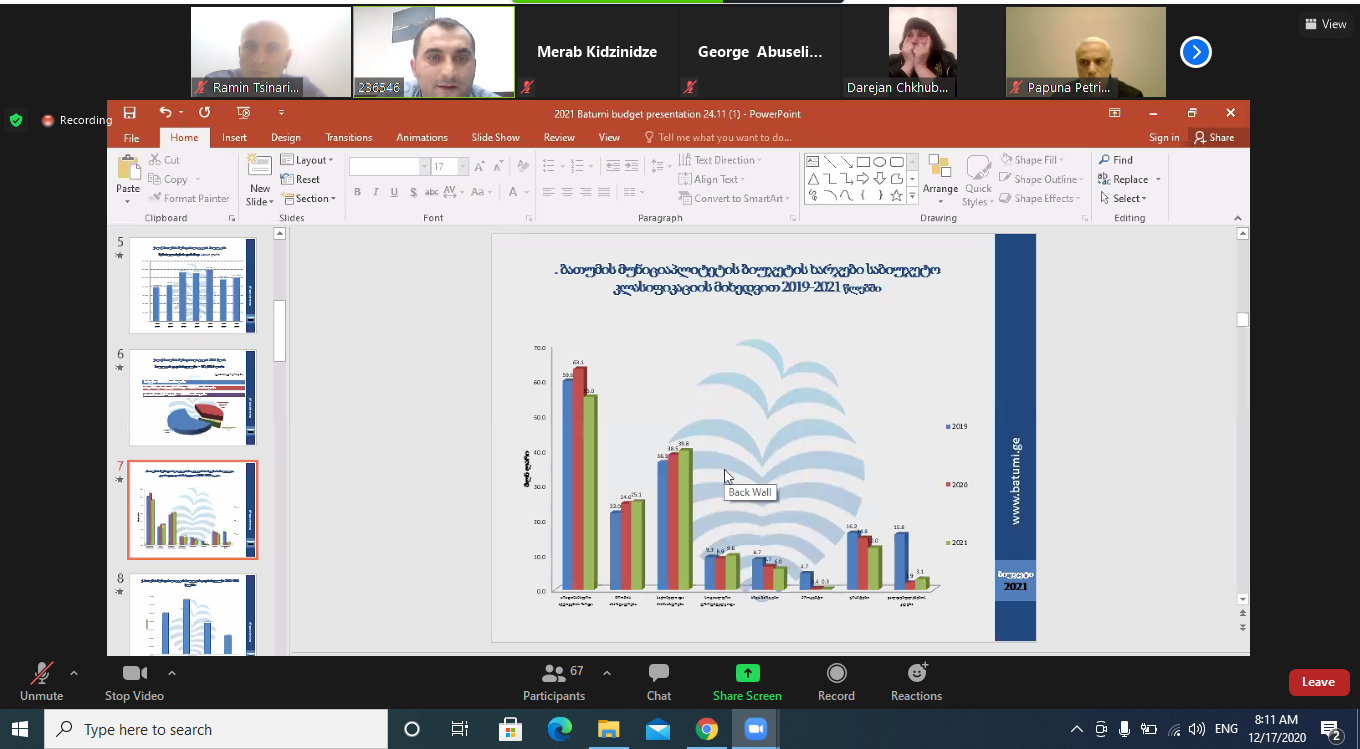Click the New Slide icon
The width and height of the screenshot is (1360, 749).
pos(260,170)
